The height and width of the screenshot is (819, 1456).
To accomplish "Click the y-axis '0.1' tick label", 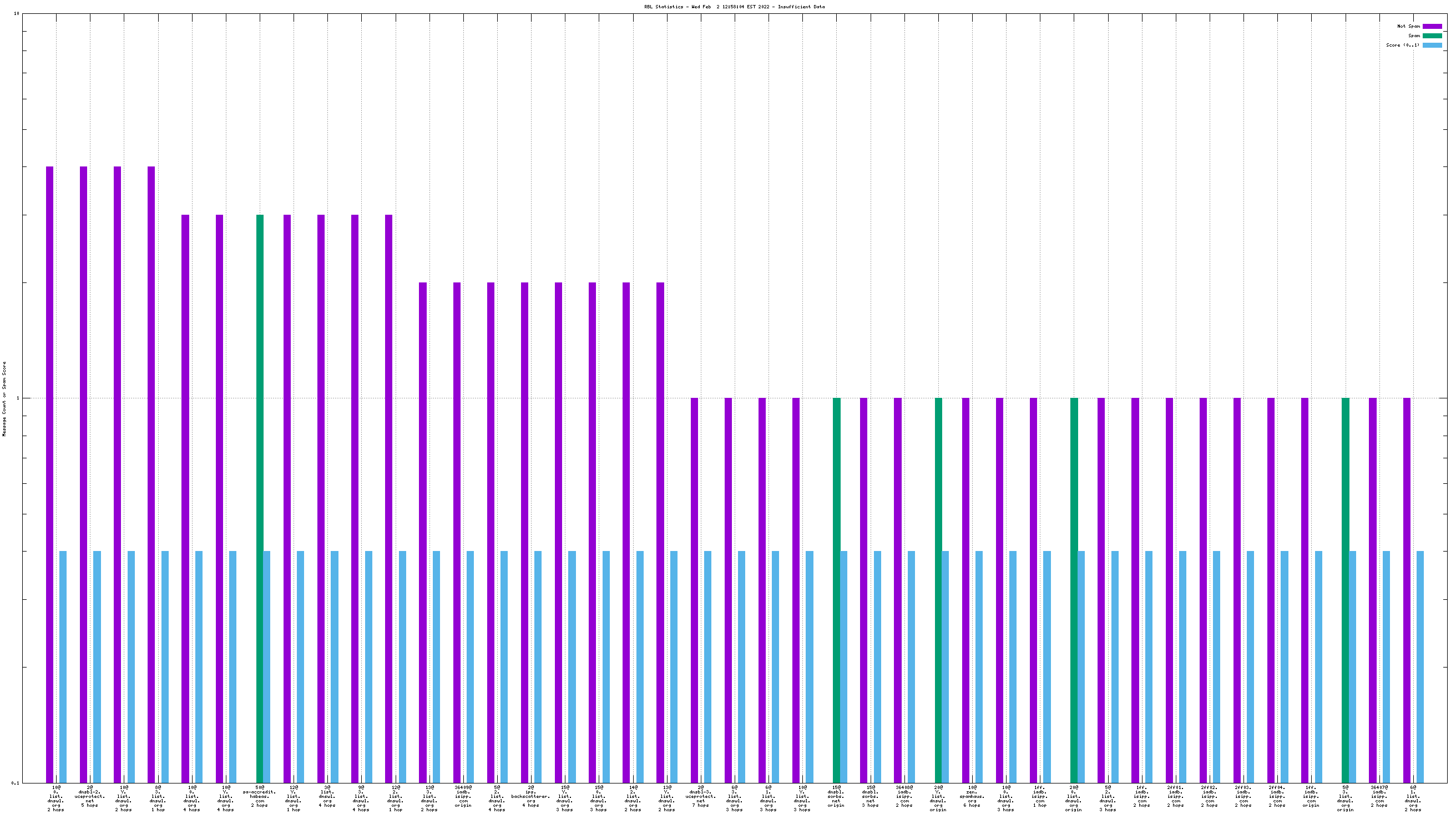I will 14,783.
